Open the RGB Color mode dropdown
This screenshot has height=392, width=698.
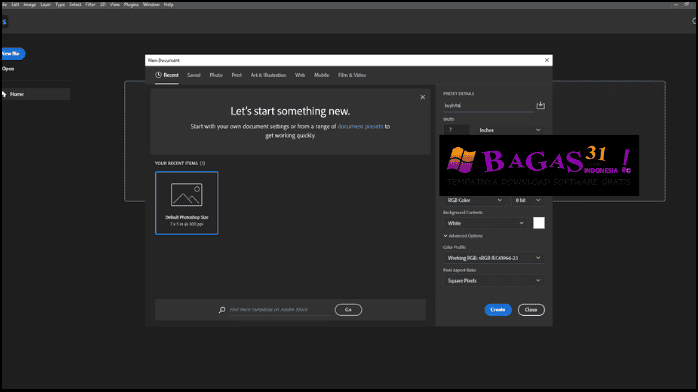(474, 200)
